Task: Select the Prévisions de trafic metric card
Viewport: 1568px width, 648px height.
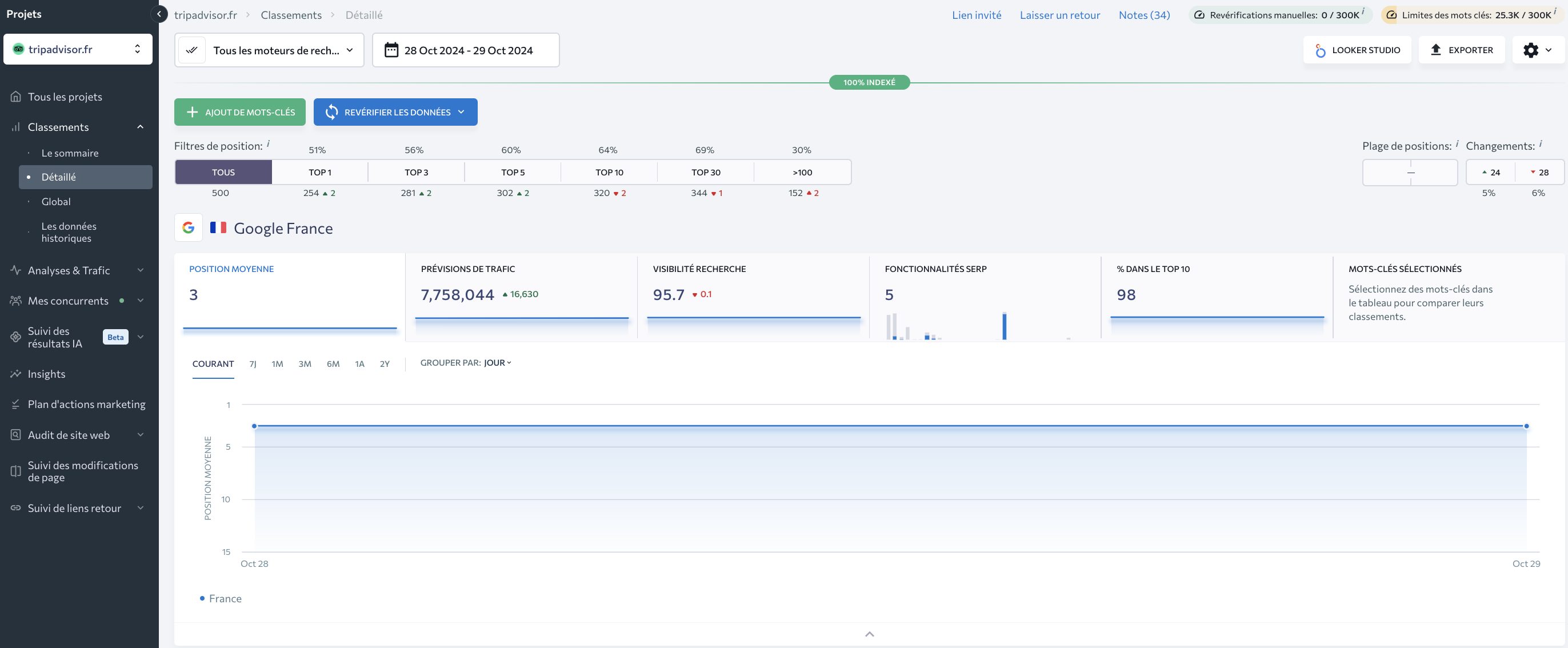Action: tap(522, 297)
